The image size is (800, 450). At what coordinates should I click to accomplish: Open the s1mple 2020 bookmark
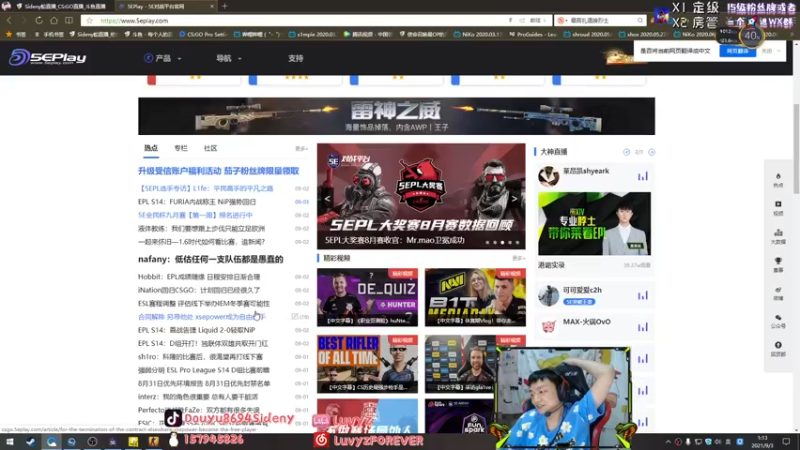312,34
